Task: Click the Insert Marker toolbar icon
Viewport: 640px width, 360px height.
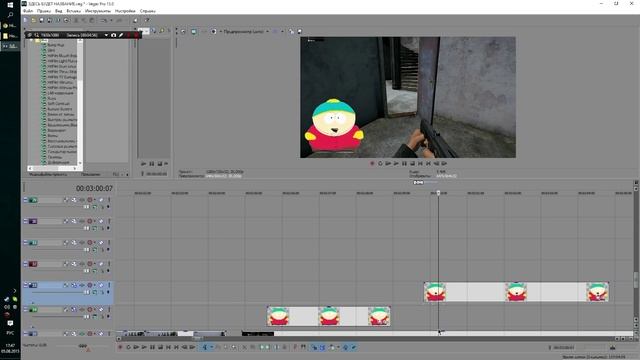Action: 295,347
